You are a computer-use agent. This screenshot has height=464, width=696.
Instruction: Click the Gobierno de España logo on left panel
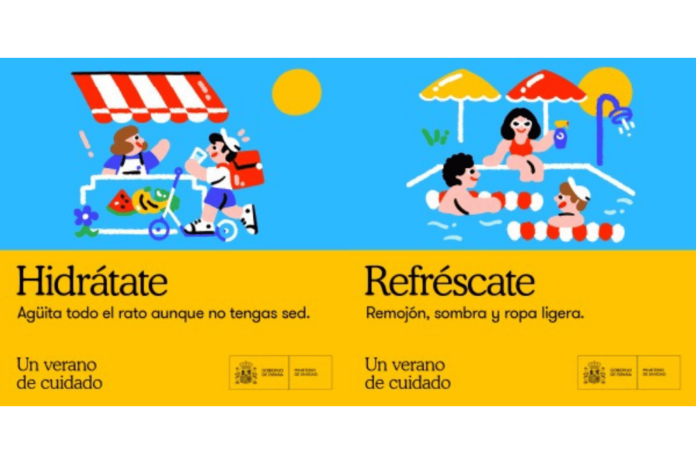pos(259,373)
